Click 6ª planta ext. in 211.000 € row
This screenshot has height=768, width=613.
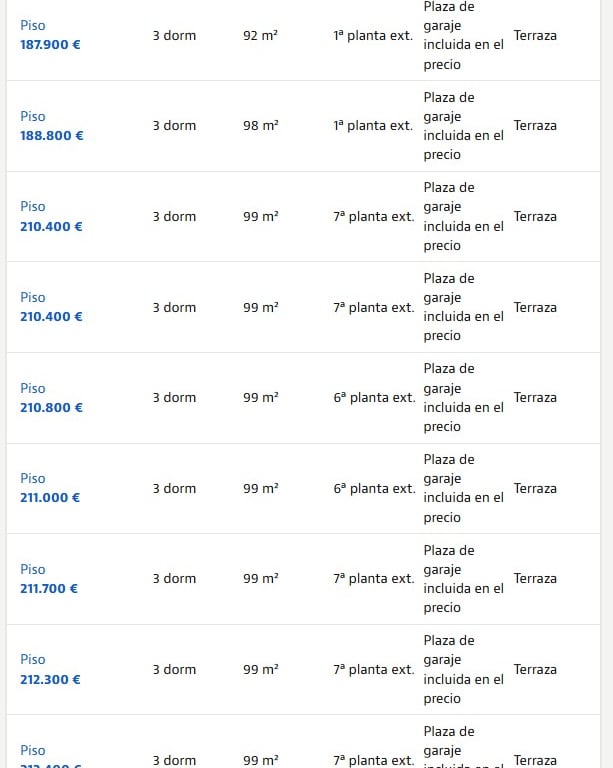(374, 488)
